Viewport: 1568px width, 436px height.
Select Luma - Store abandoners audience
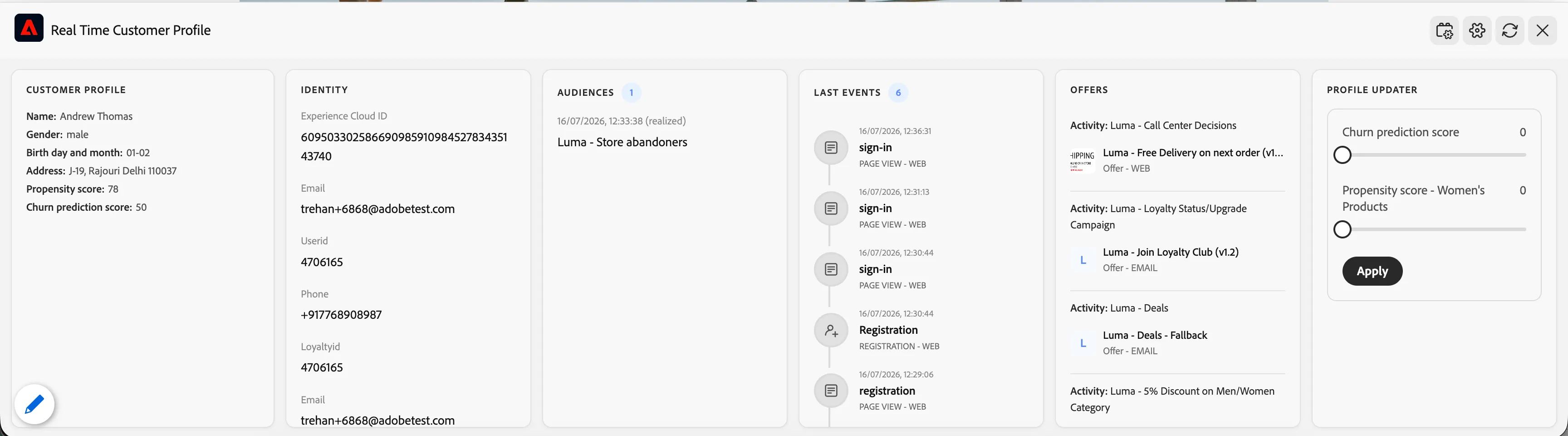622,142
